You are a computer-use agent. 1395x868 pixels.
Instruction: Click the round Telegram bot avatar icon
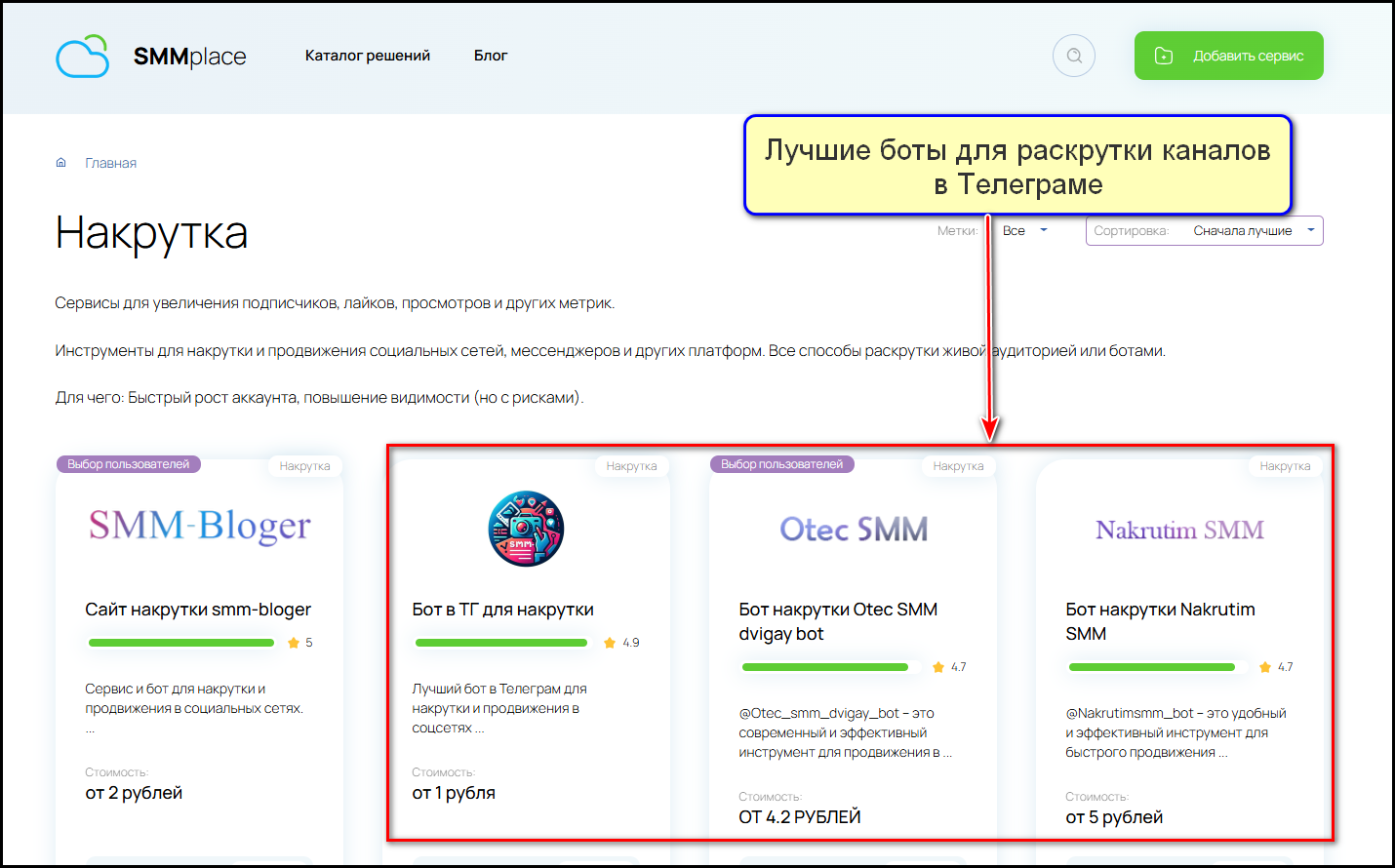tap(526, 529)
